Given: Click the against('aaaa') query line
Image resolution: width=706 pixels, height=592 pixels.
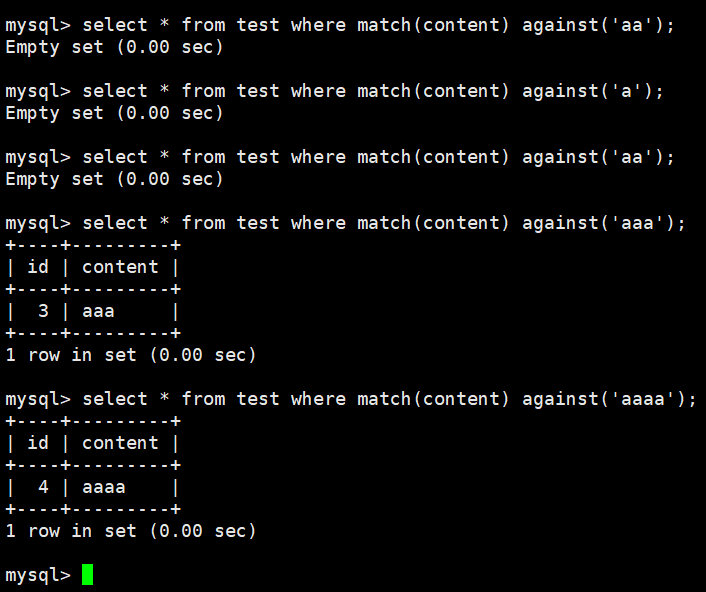Looking at the screenshot, I should pyautogui.click(x=350, y=399).
